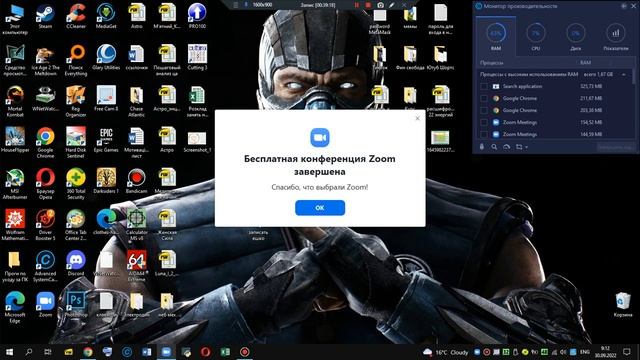
Task: Open the notification center icon in taskbar
Action: (x=627, y=351)
